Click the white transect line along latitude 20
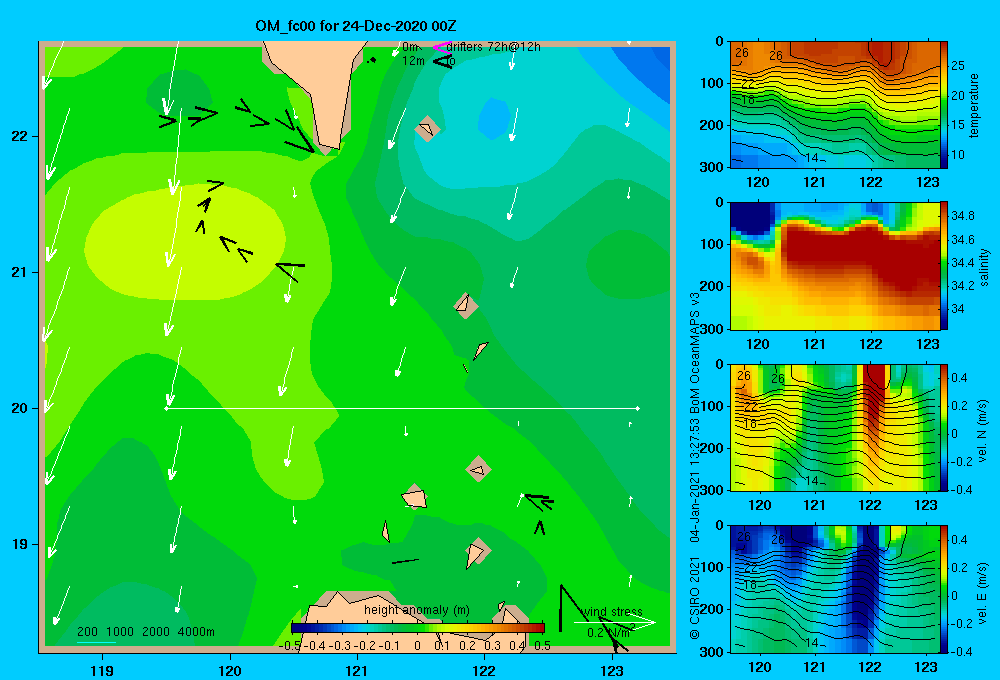 point(402,408)
